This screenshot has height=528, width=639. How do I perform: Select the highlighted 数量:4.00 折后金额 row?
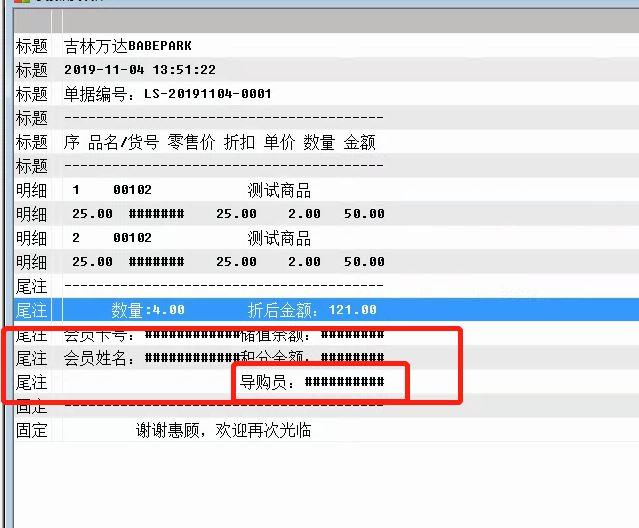[x=326, y=310]
